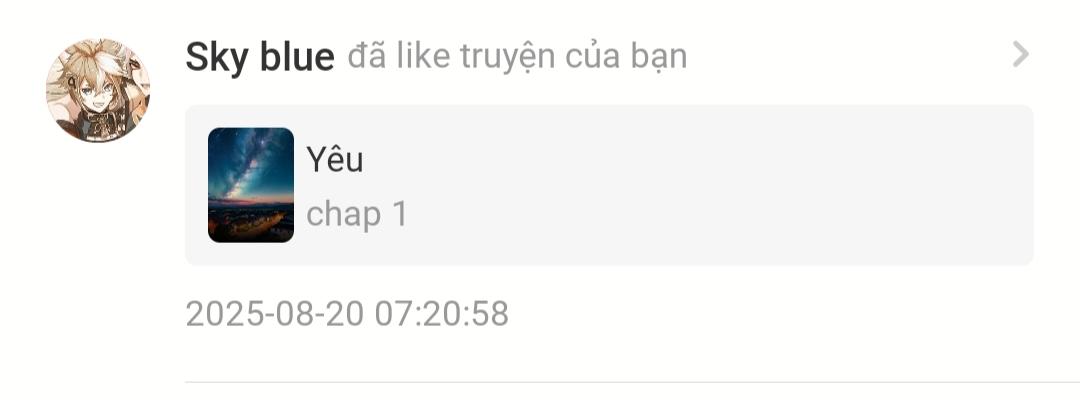Expand notification details via the gray arrow
This screenshot has height=400, width=1080.
pyautogui.click(x=1020, y=54)
